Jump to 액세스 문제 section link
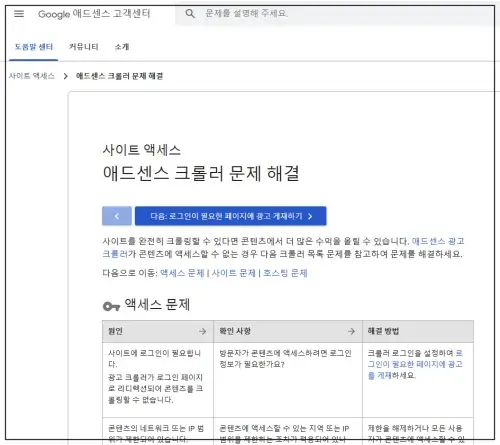500x445 pixels. (x=182, y=273)
